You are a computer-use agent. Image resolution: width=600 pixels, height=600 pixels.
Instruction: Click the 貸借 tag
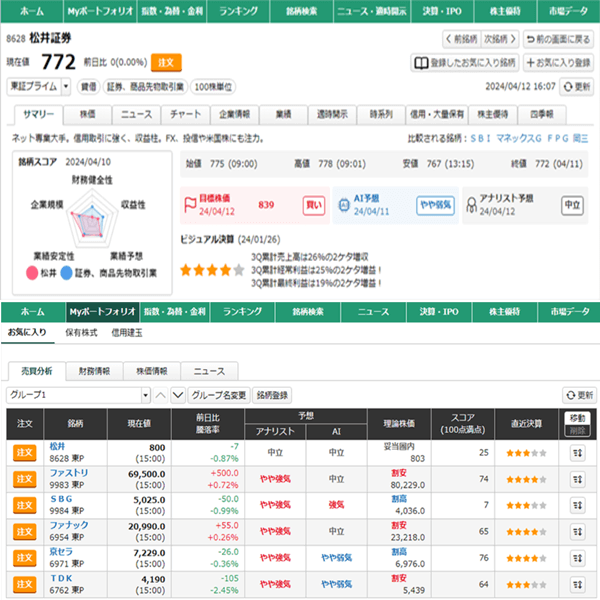[89, 87]
